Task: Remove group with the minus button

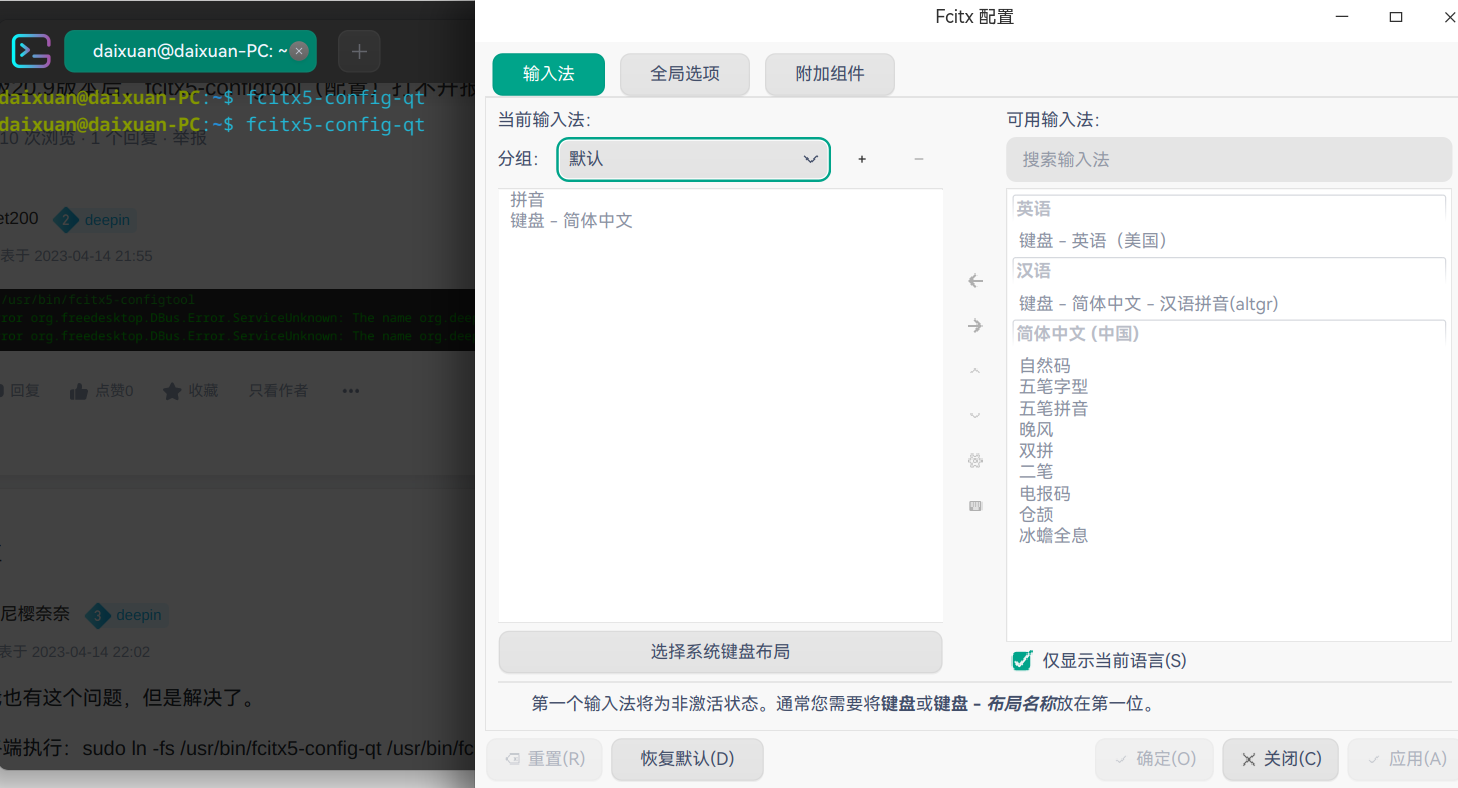Action: [x=919, y=159]
